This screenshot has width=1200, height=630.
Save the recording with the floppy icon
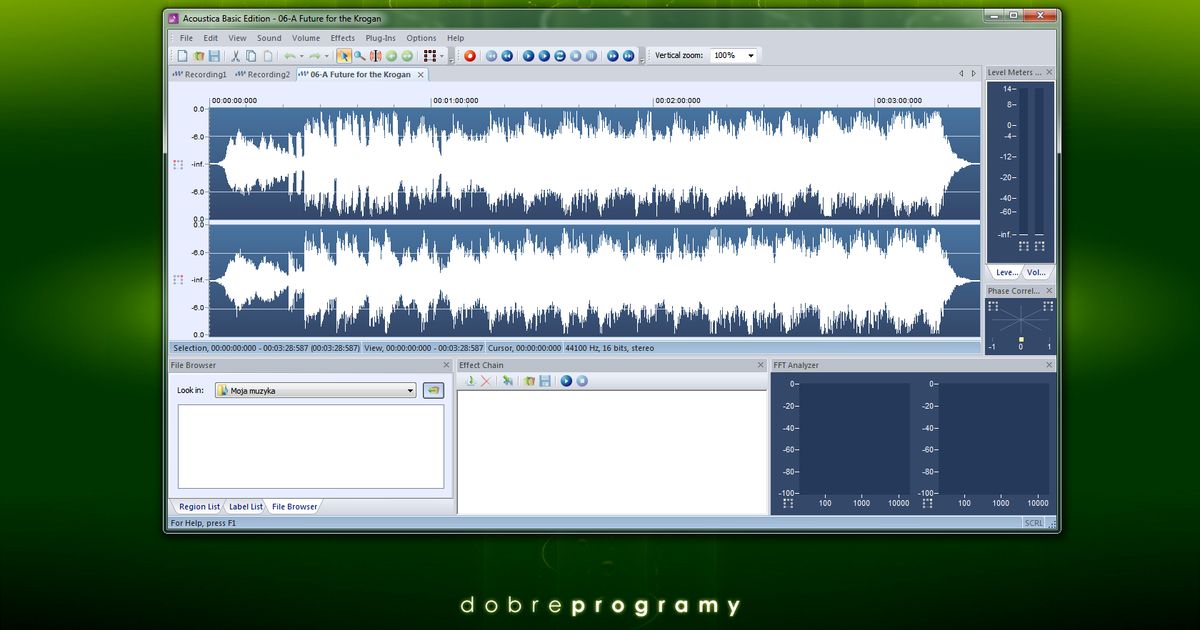[214, 56]
